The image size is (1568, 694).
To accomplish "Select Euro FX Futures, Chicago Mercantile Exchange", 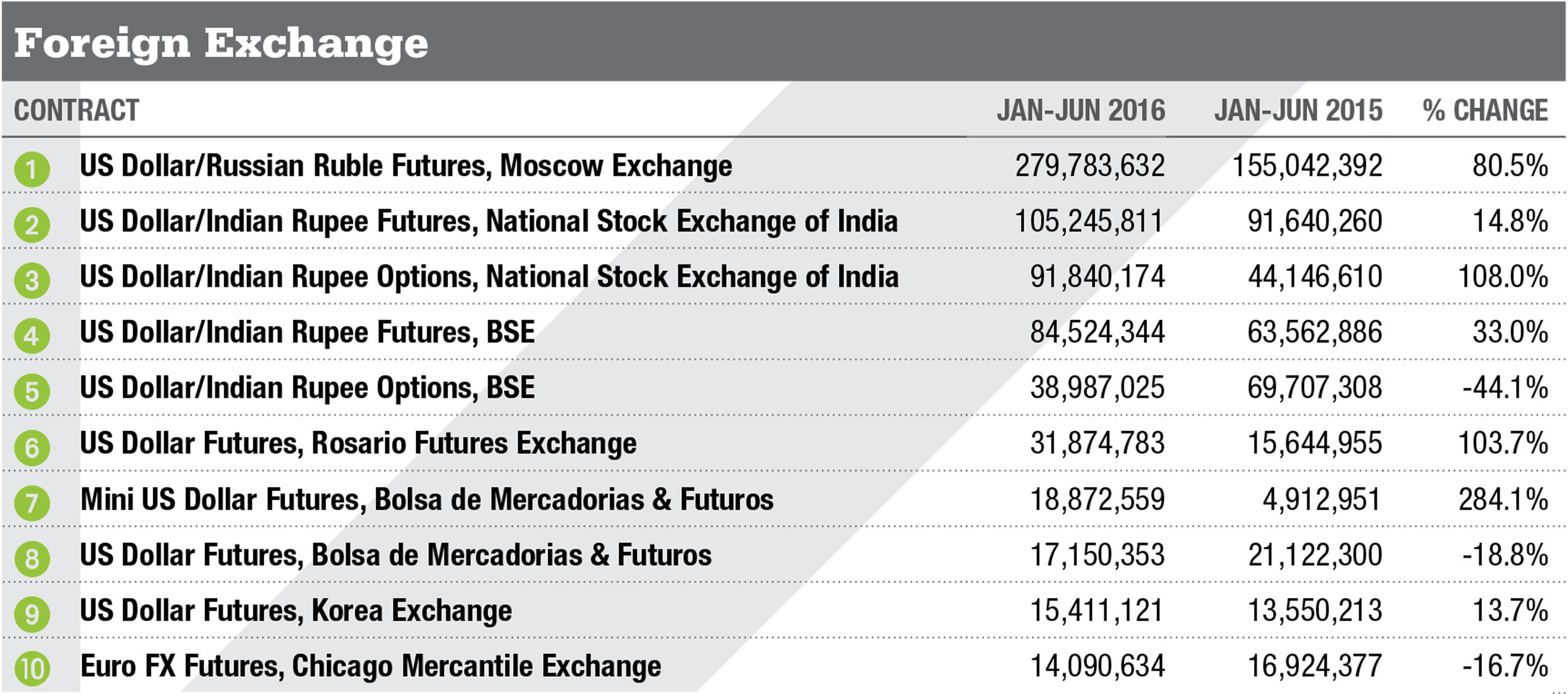I will pos(370,666).
